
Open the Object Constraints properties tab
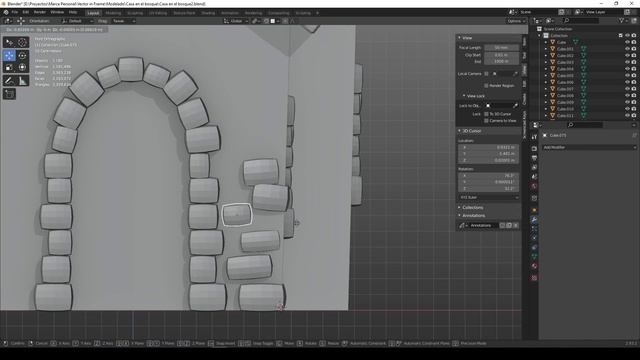534,247
